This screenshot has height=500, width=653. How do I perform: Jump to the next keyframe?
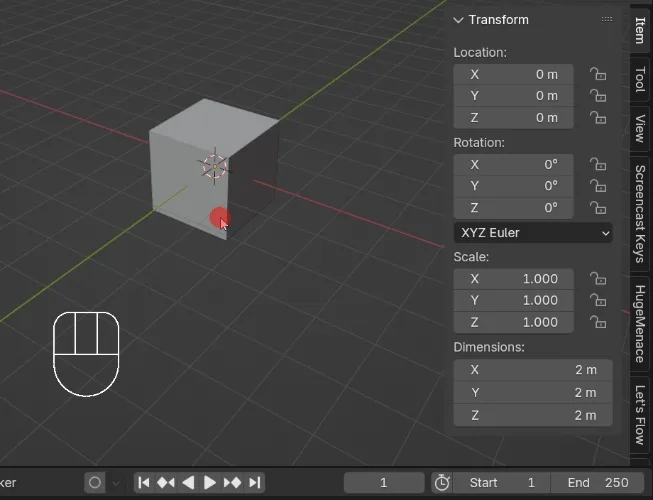[x=232, y=483]
